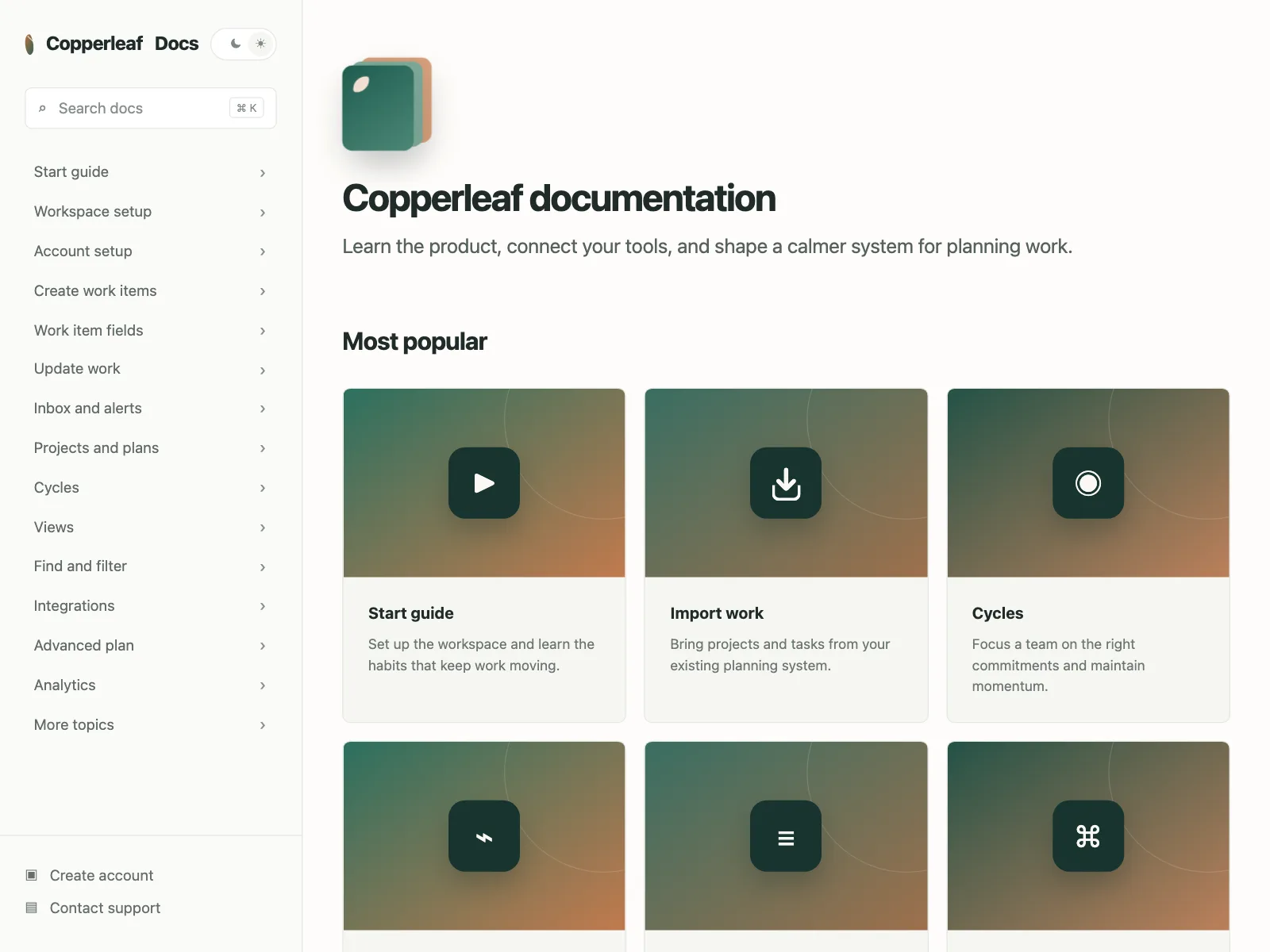Expand the Work item fields chevron
Viewport: 1270px width, 952px height.
click(x=263, y=331)
